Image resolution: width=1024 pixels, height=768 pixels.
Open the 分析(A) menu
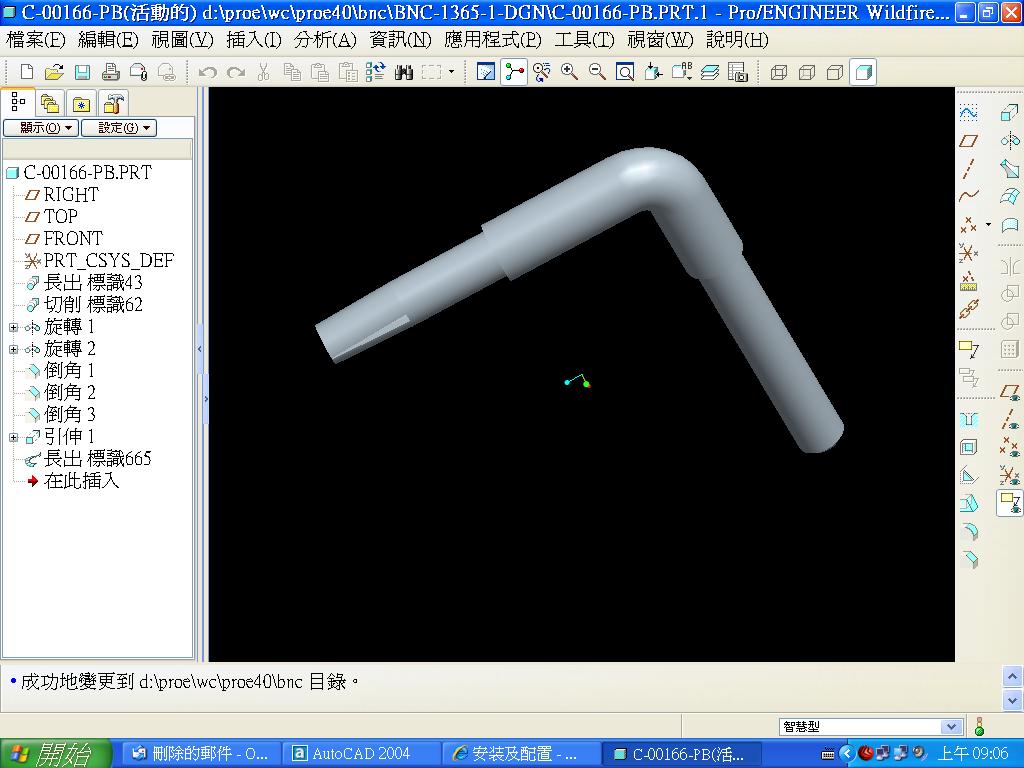click(x=325, y=40)
